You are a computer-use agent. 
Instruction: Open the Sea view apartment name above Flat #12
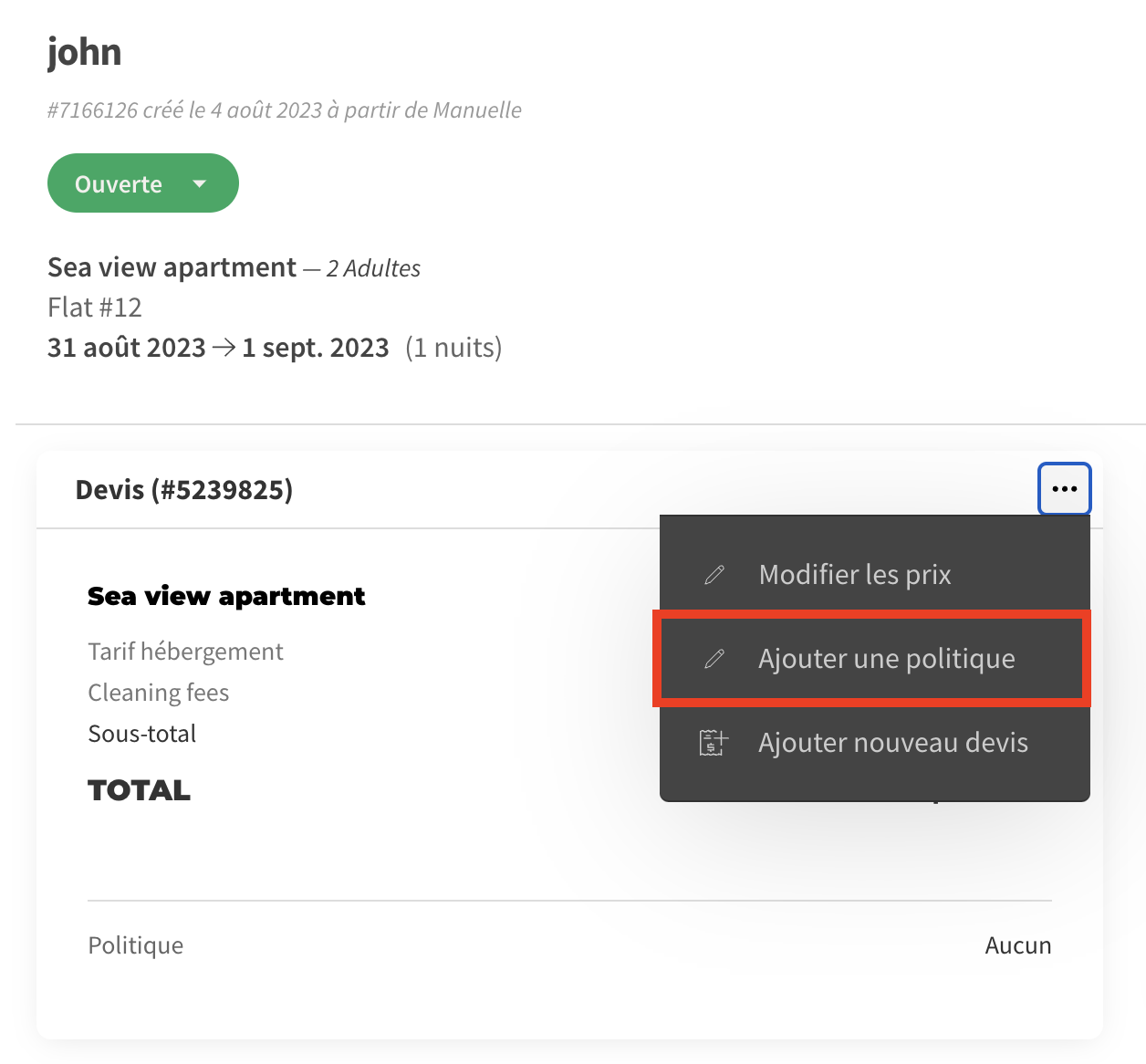point(172,267)
